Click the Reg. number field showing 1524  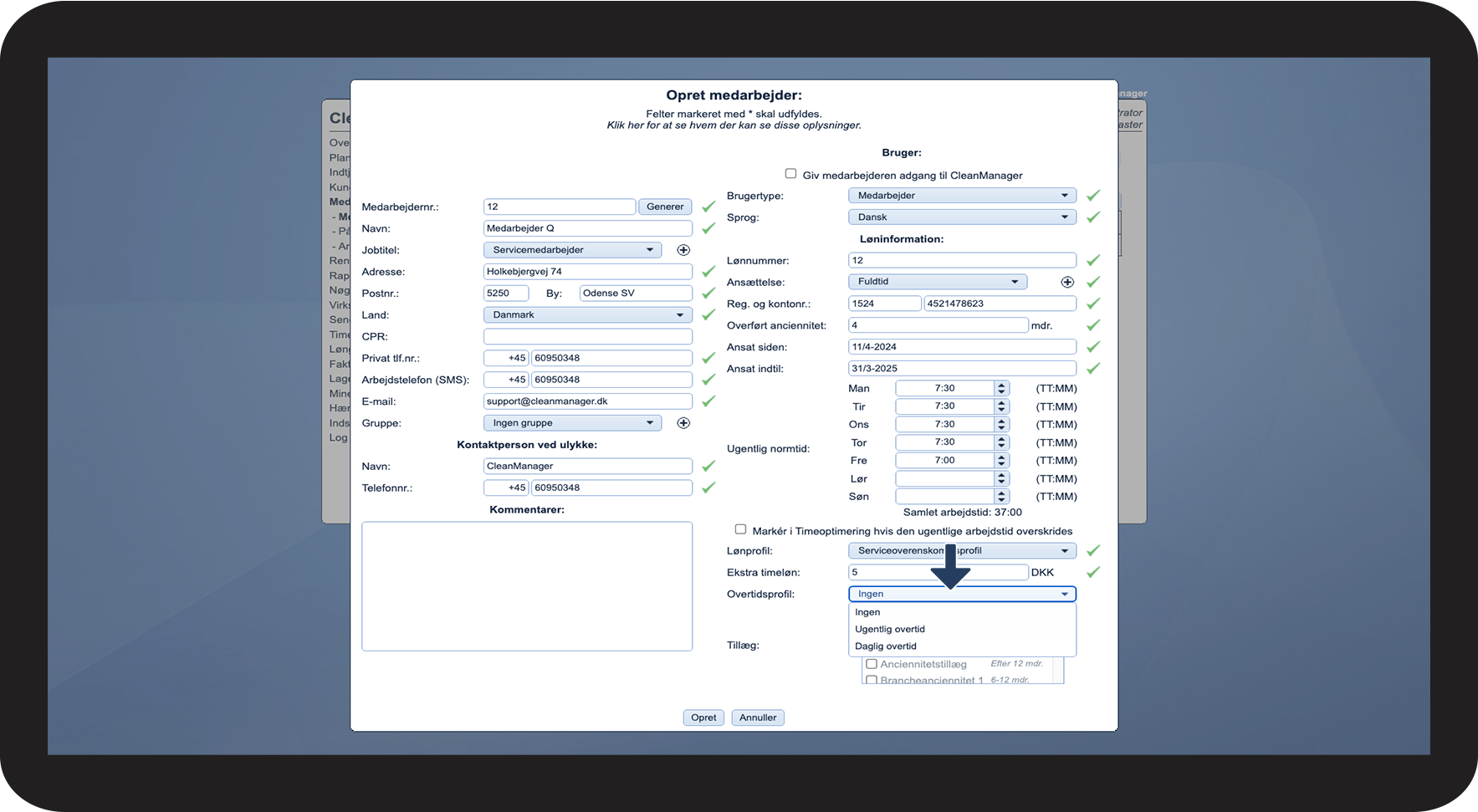(x=885, y=304)
